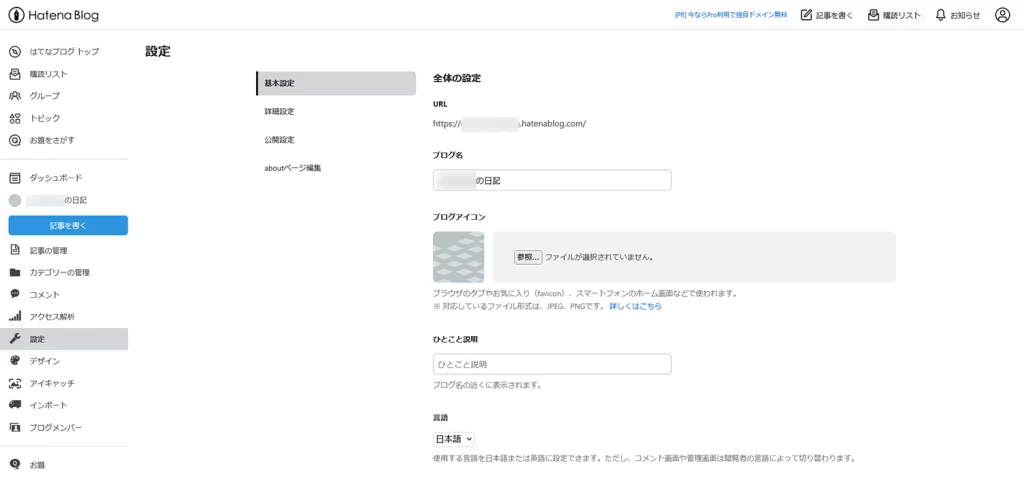The width and height of the screenshot is (1024, 478).
Task: Click the インポート truck icon
Action: coord(15,405)
